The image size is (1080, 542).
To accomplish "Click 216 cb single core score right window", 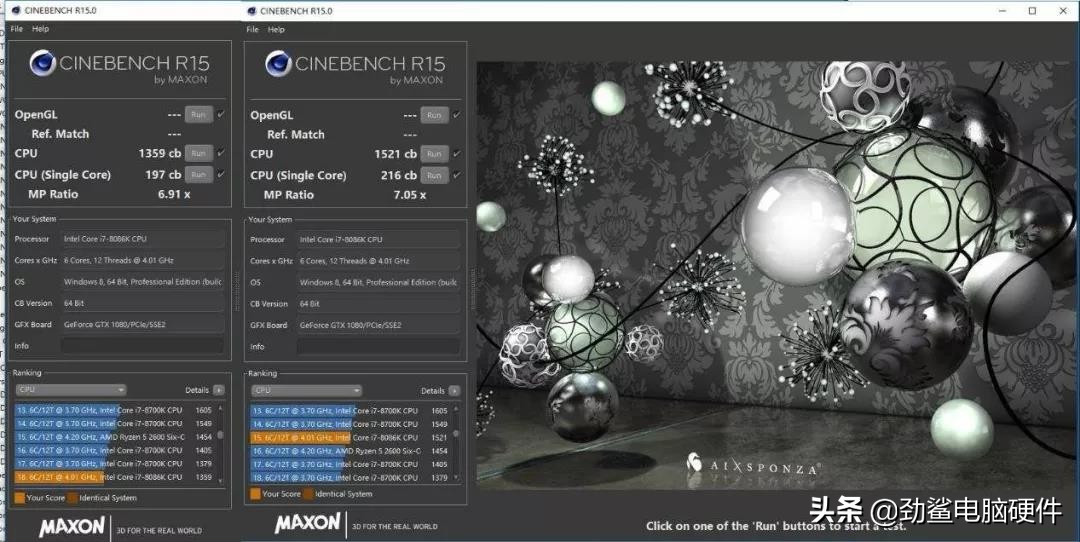I will [x=399, y=176].
